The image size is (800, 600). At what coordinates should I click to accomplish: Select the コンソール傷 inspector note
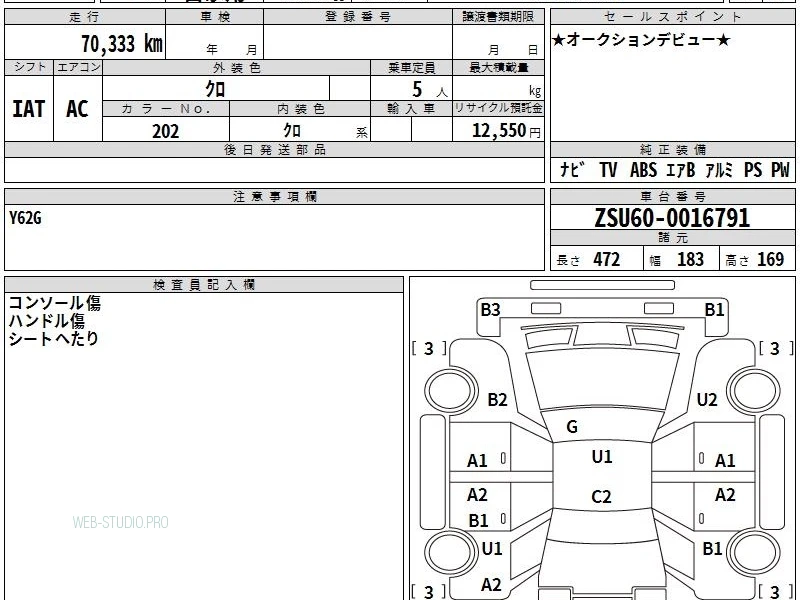click(55, 303)
